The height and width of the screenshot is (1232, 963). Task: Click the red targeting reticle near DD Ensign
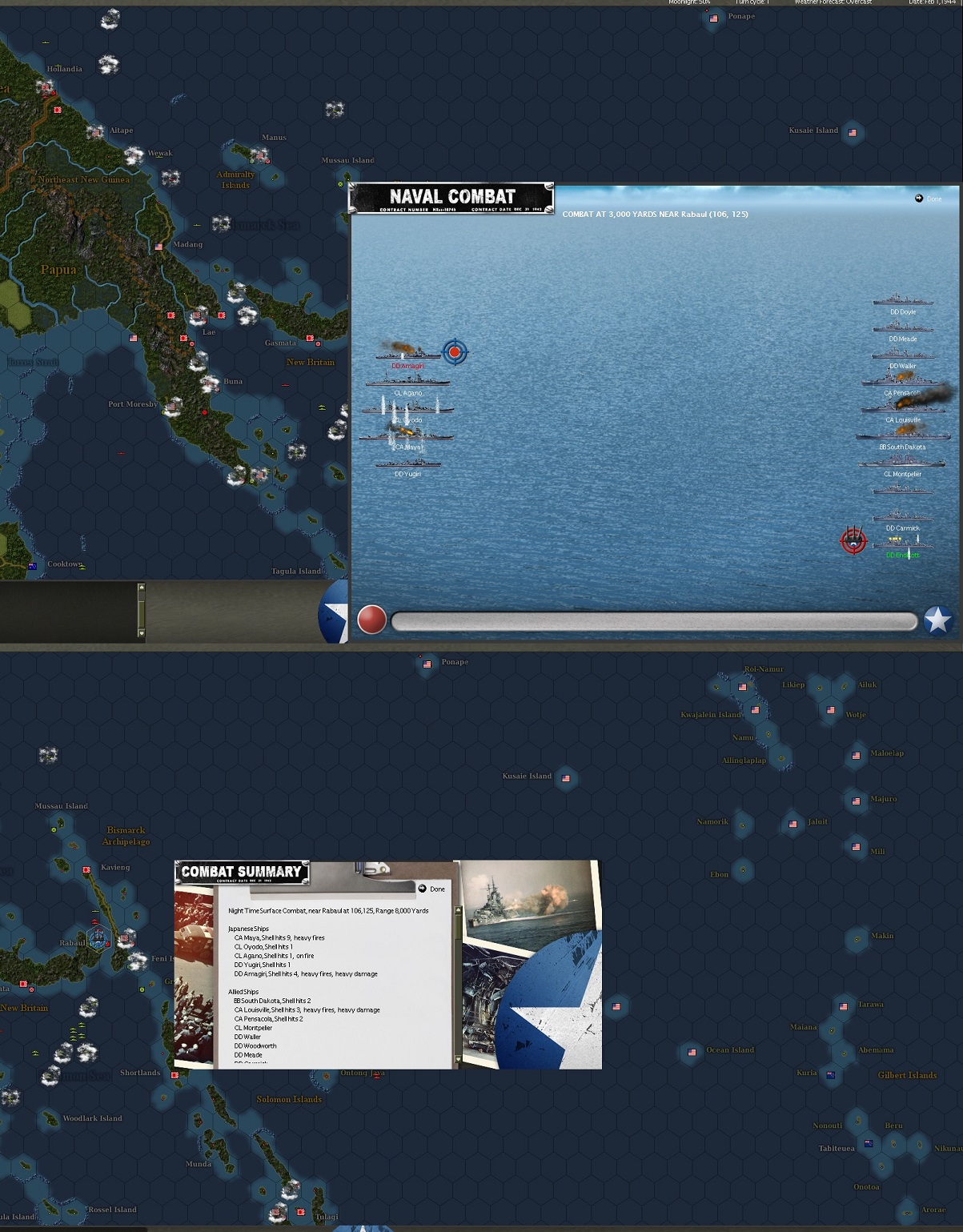point(853,540)
